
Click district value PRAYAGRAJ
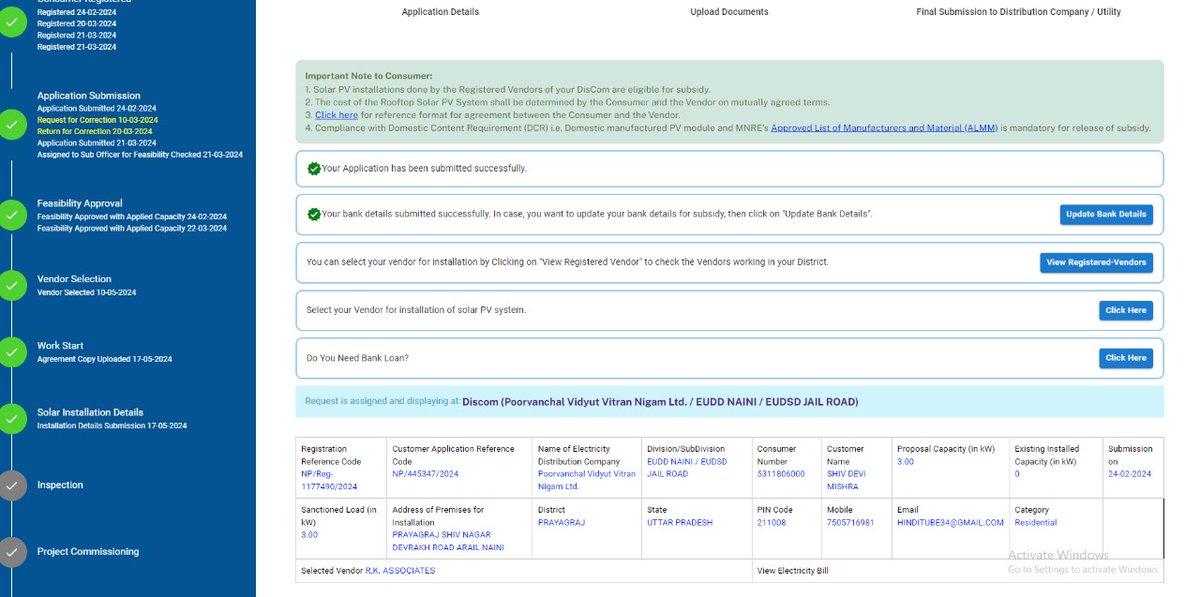pos(561,523)
